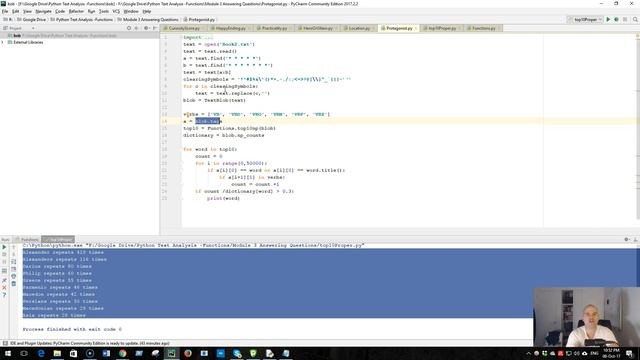Open the Tools menu
The width and height of the screenshot is (640, 360).
[x=104, y=11]
